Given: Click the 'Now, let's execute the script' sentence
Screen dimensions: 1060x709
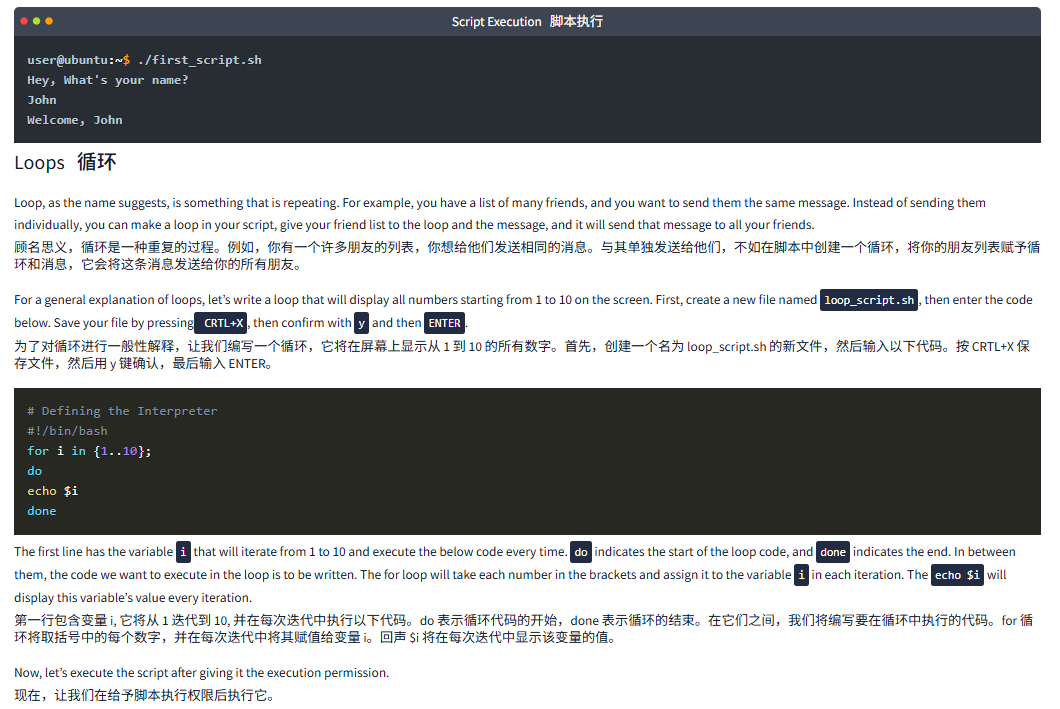Looking at the screenshot, I should pos(201,673).
